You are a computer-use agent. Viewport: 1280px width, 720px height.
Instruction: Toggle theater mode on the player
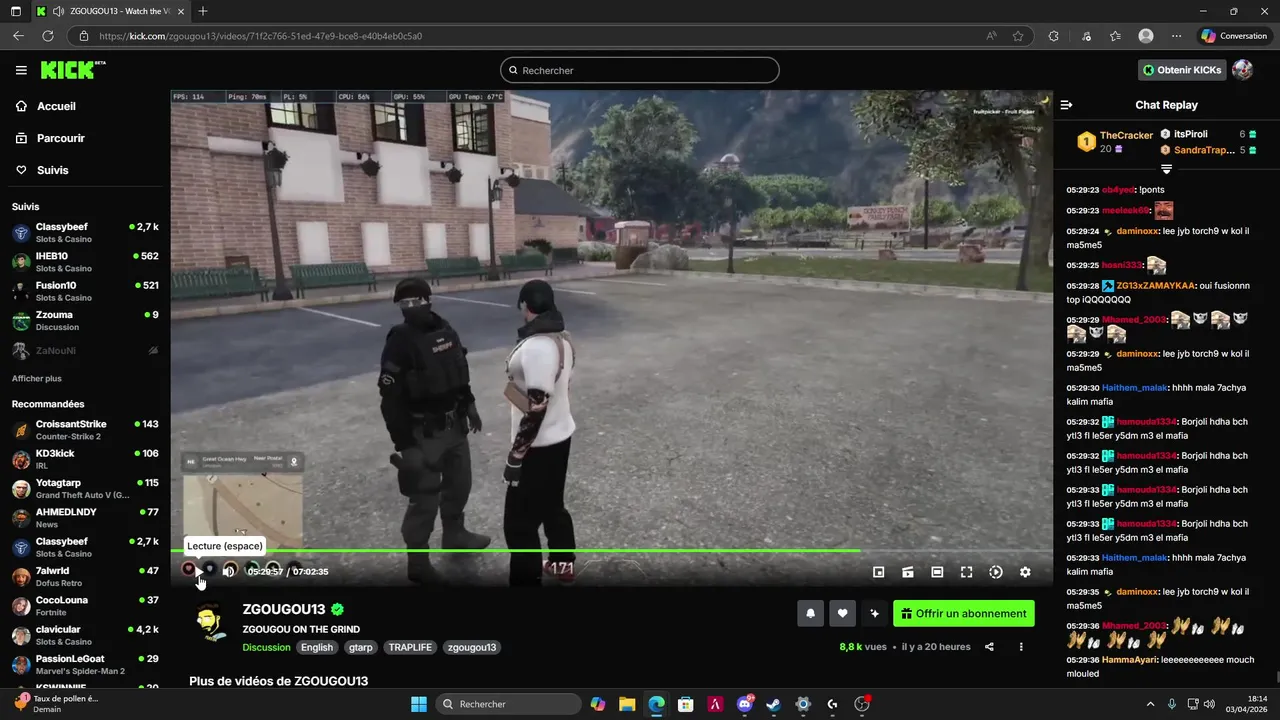[x=937, y=572]
